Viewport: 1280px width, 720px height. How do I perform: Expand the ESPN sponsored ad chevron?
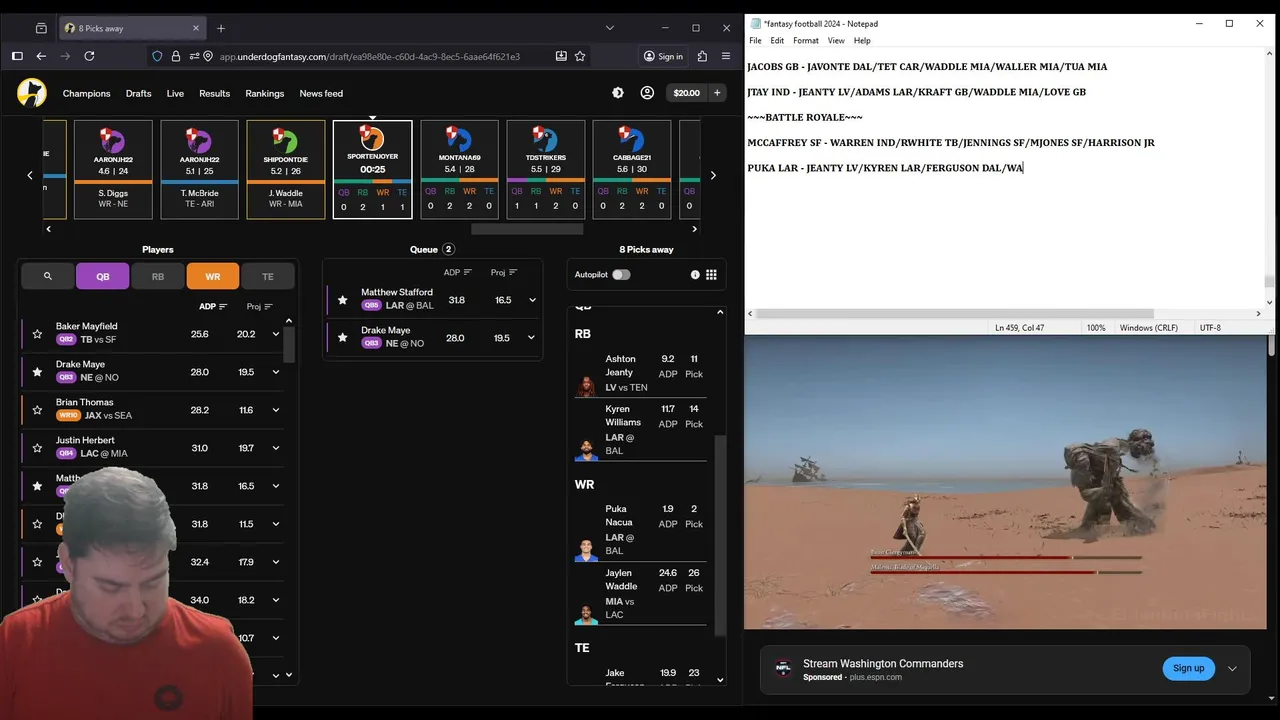1232,668
